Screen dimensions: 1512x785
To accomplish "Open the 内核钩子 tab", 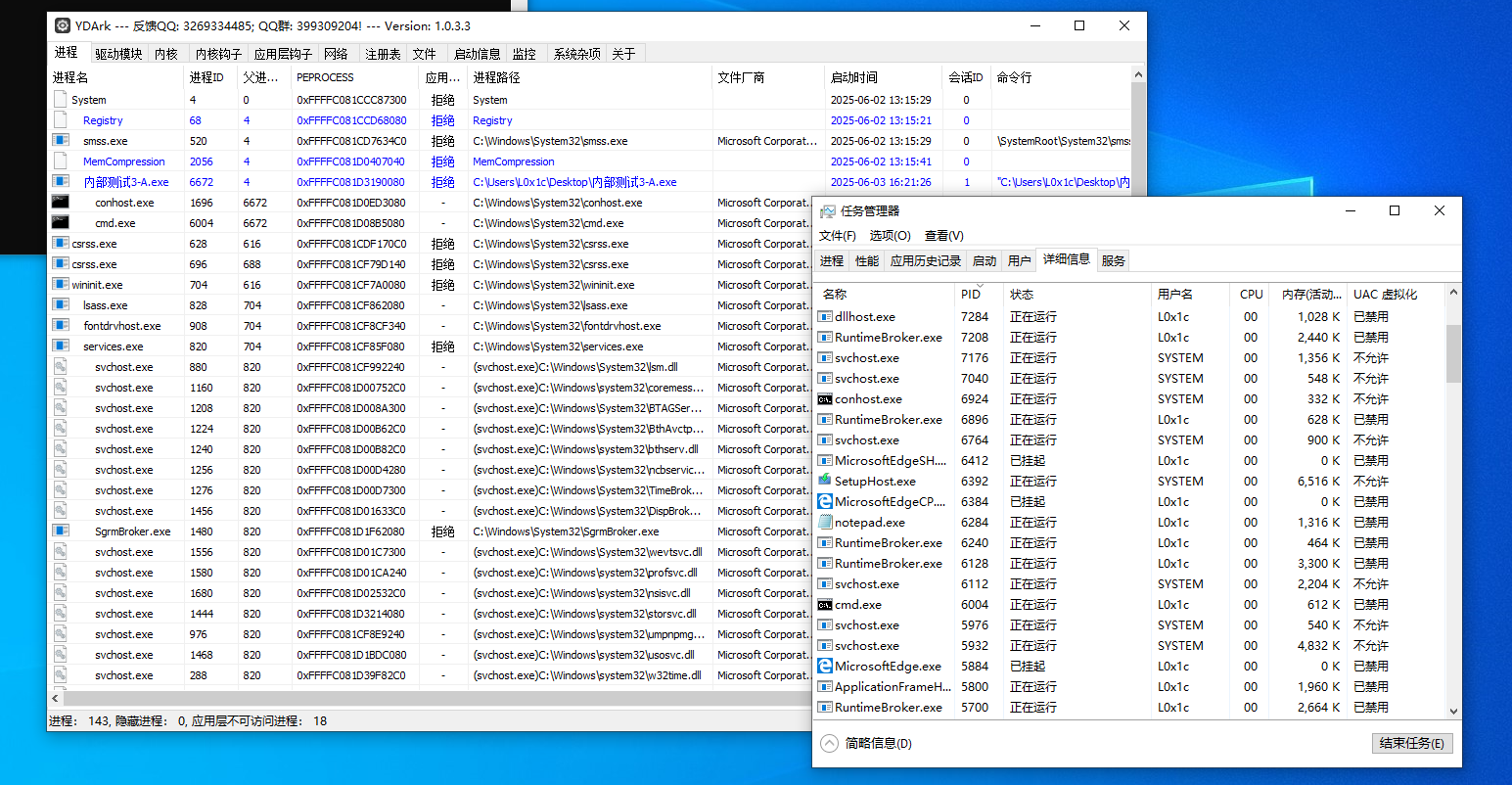I will tap(218, 54).
